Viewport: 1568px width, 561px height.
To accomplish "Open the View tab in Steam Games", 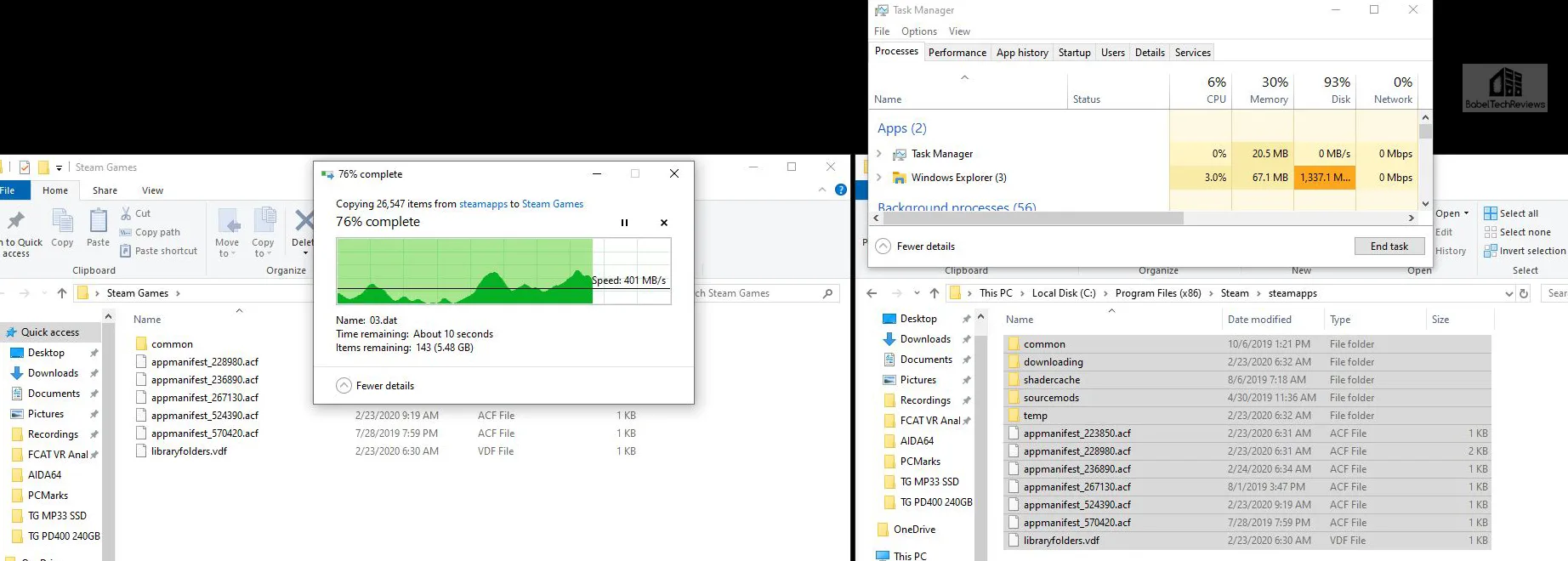I will pyautogui.click(x=153, y=190).
